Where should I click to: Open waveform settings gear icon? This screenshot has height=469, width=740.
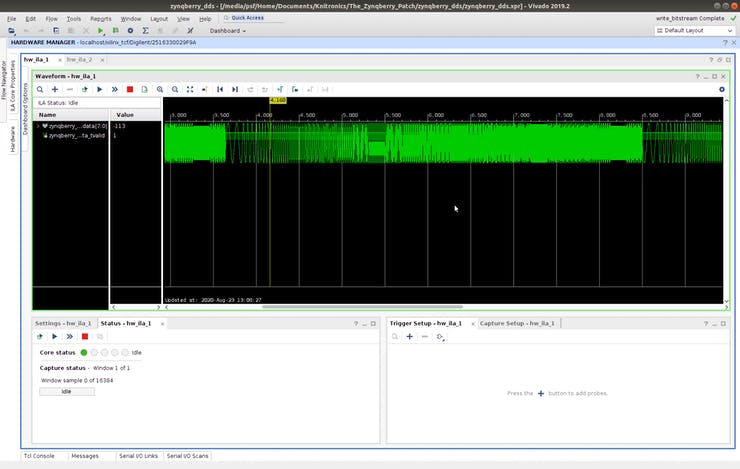(721, 89)
